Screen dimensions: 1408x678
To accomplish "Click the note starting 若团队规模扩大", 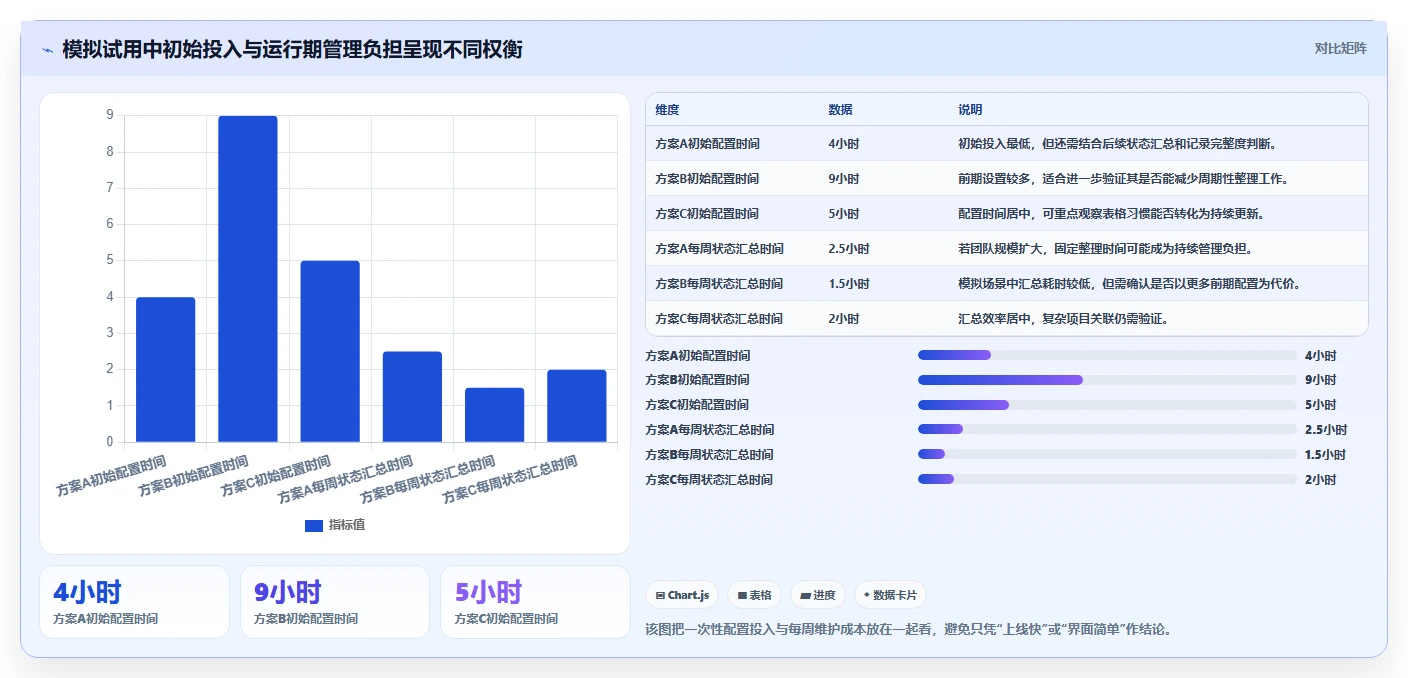I will (x=1105, y=249).
